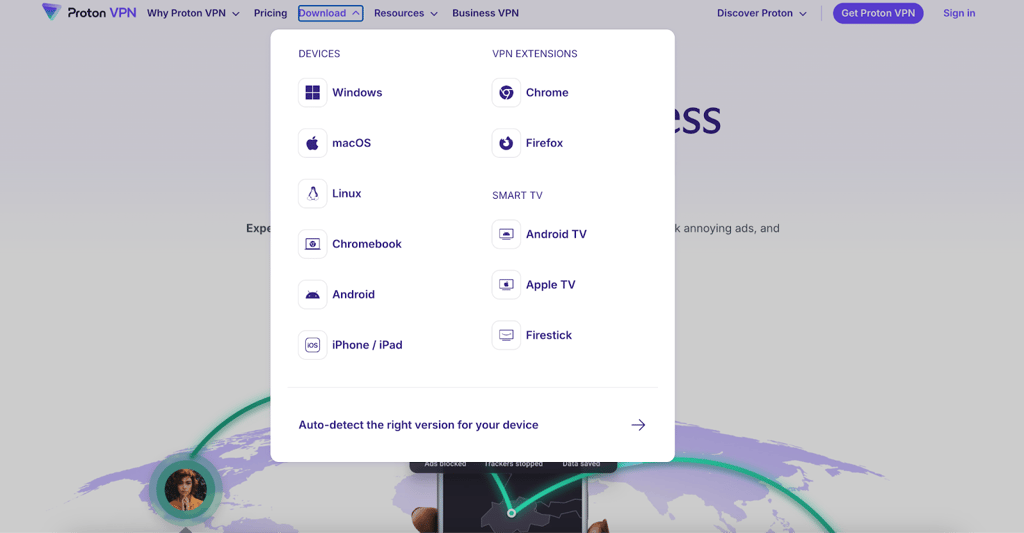Select the iOS iPhone / iPad icon
The image size is (1024, 533).
pyautogui.click(x=313, y=345)
